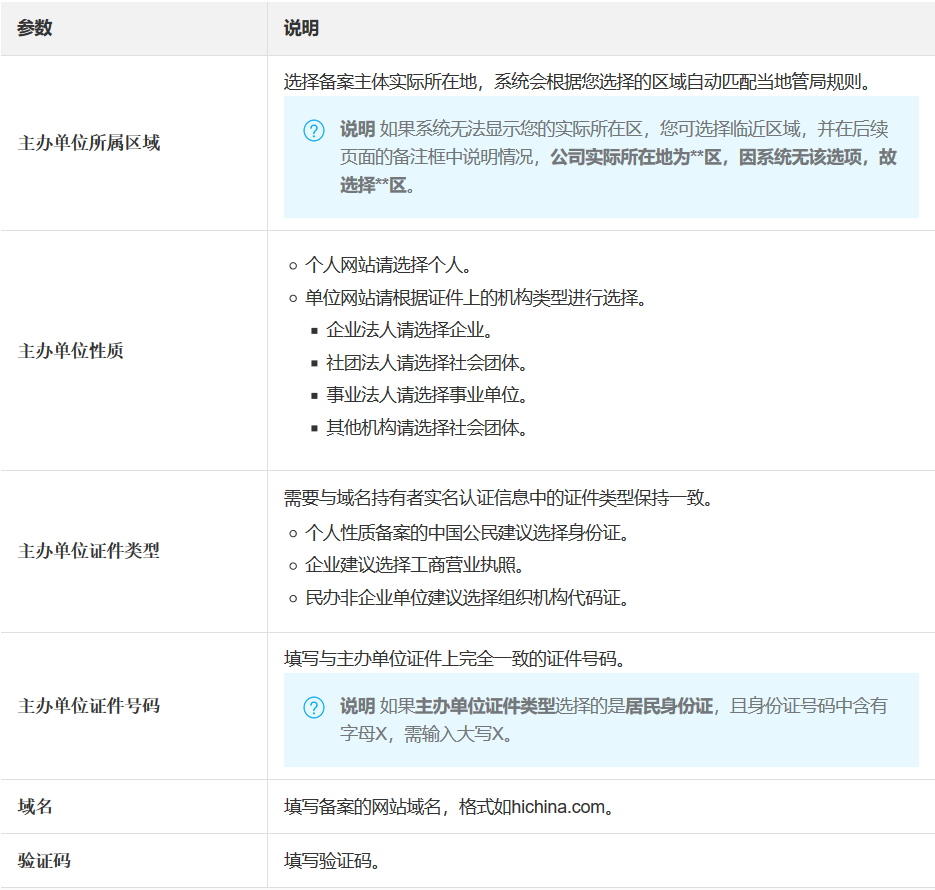Screen dimensions: 935x890
Task: Select the 主办单位性质 row label
Action: point(71,351)
